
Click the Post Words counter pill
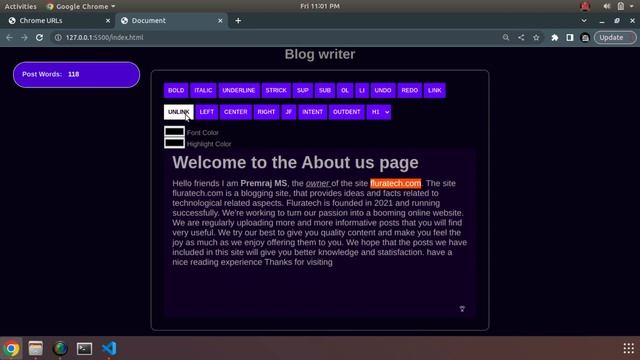click(76, 74)
